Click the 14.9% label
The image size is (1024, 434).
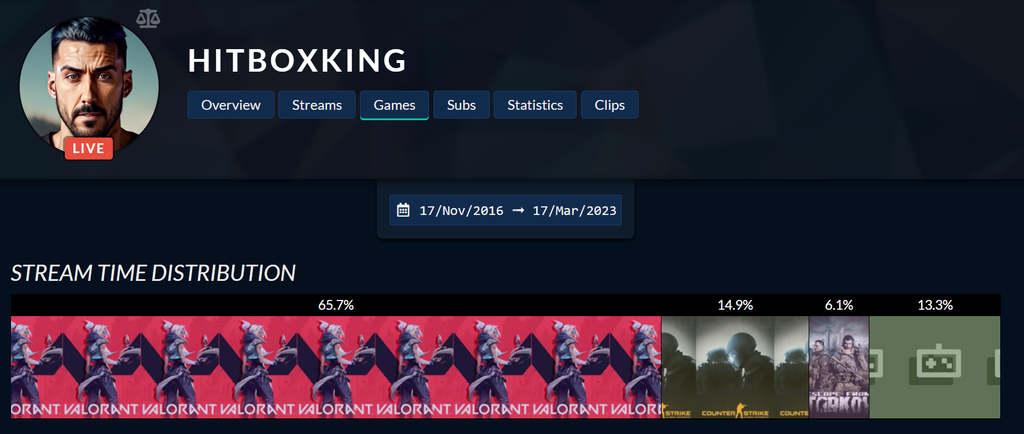pos(735,305)
